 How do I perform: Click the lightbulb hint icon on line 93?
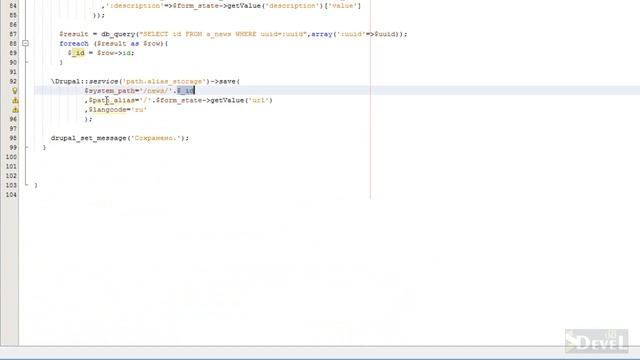15,91
